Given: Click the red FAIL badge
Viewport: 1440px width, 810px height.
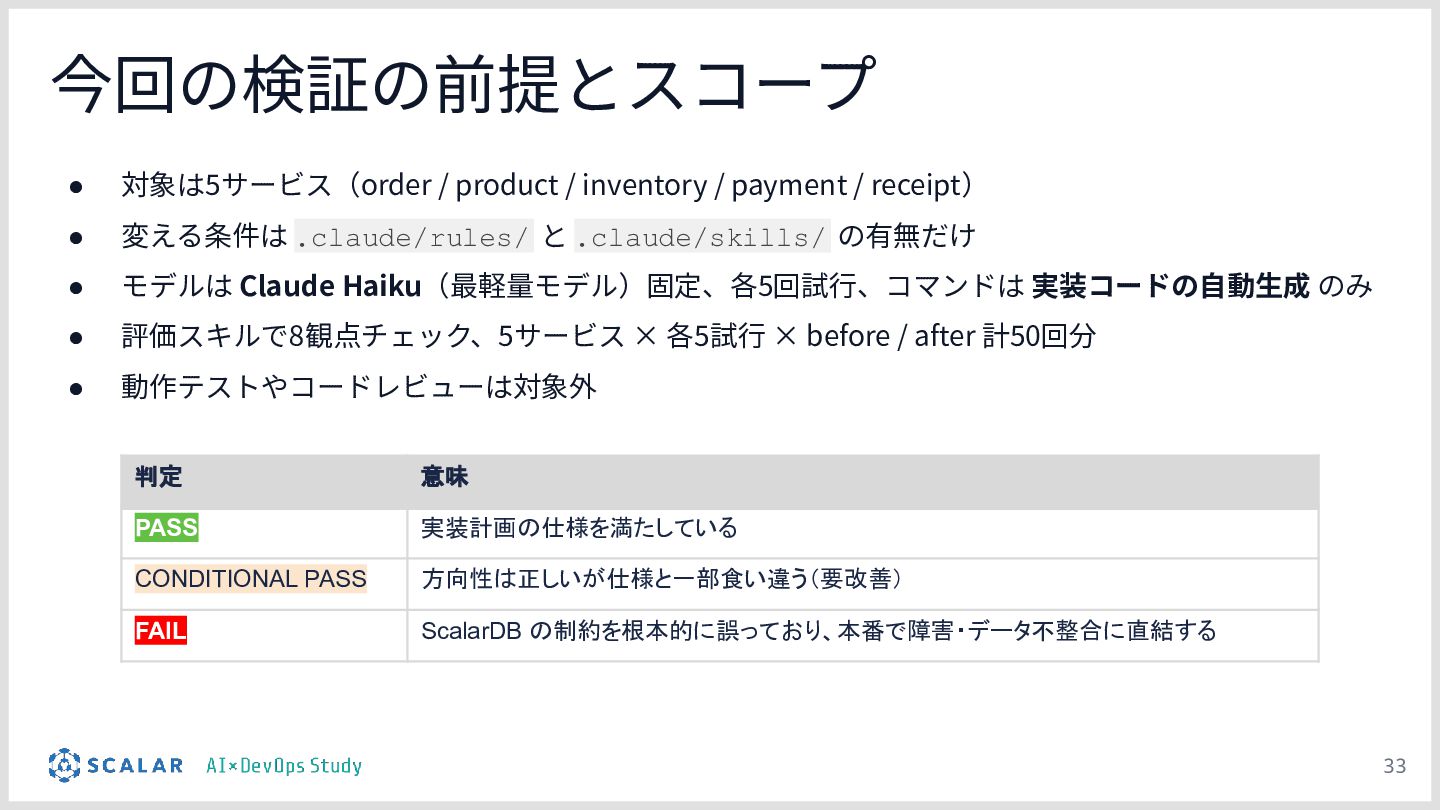Looking at the screenshot, I should point(160,631).
